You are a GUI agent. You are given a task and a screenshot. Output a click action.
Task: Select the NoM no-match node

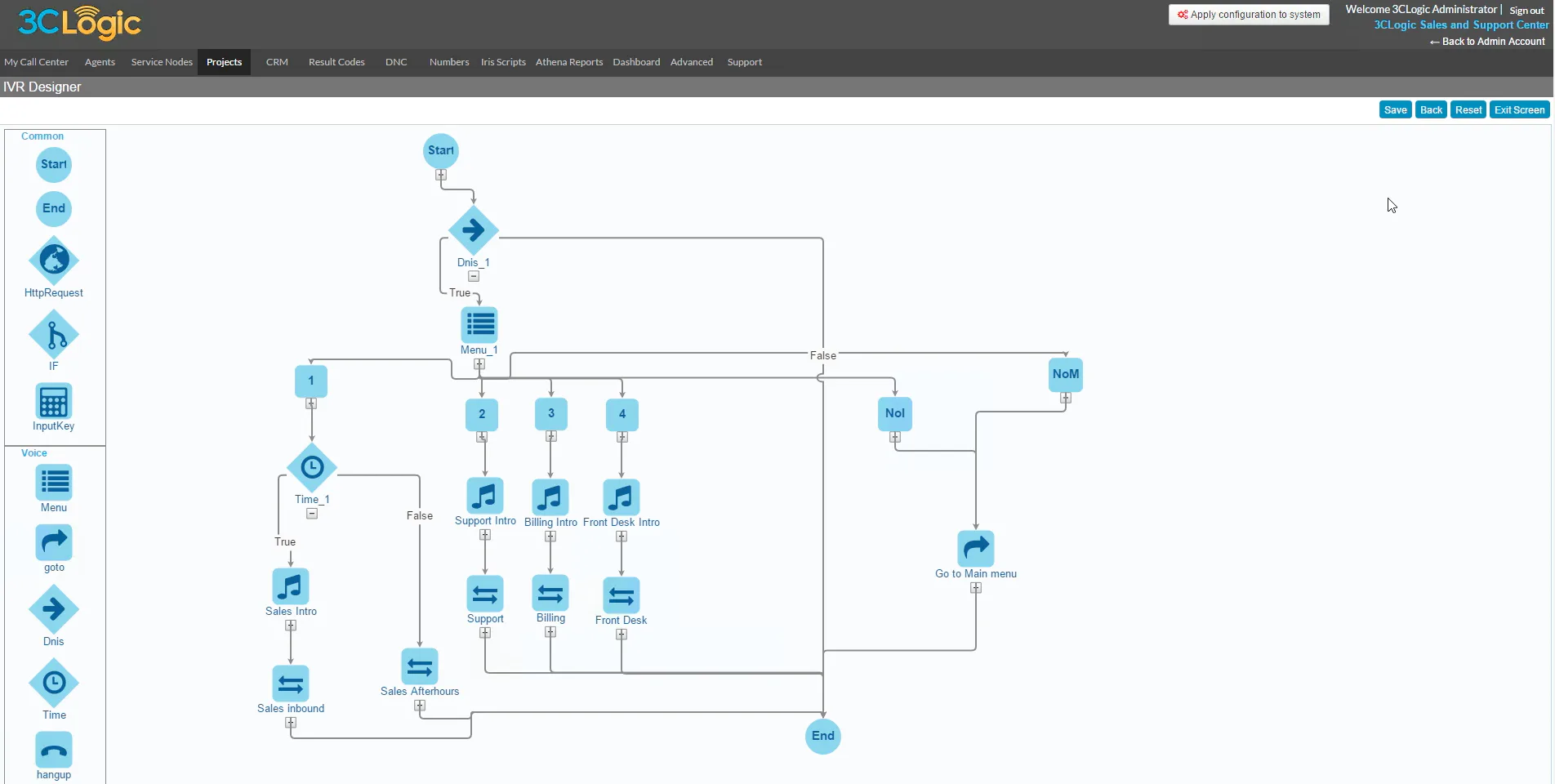[x=1066, y=374]
